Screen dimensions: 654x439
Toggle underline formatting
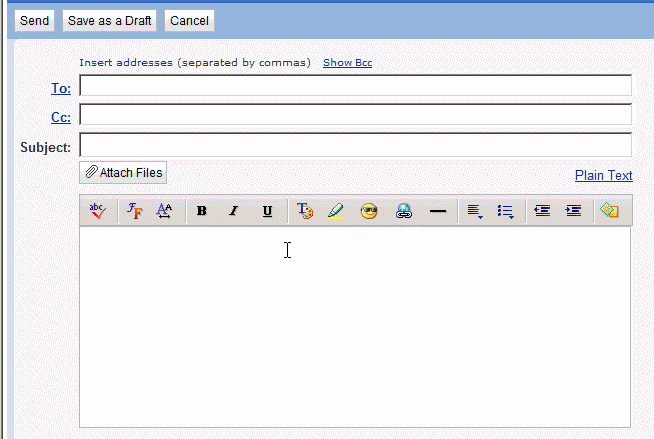click(x=267, y=211)
